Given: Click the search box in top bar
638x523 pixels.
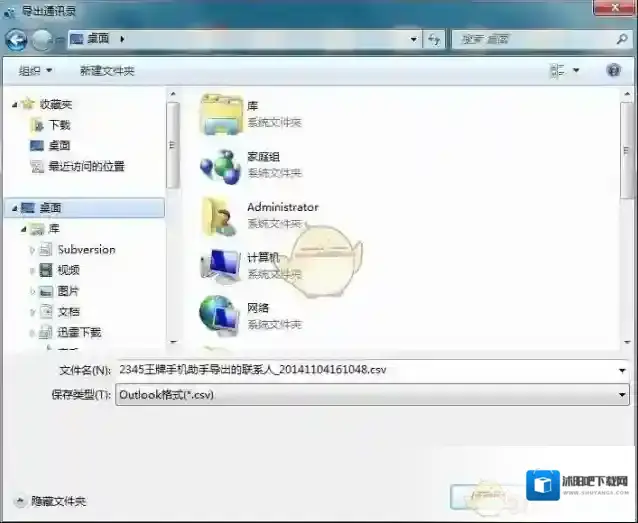Looking at the screenshot, I should tap(535, 39).
